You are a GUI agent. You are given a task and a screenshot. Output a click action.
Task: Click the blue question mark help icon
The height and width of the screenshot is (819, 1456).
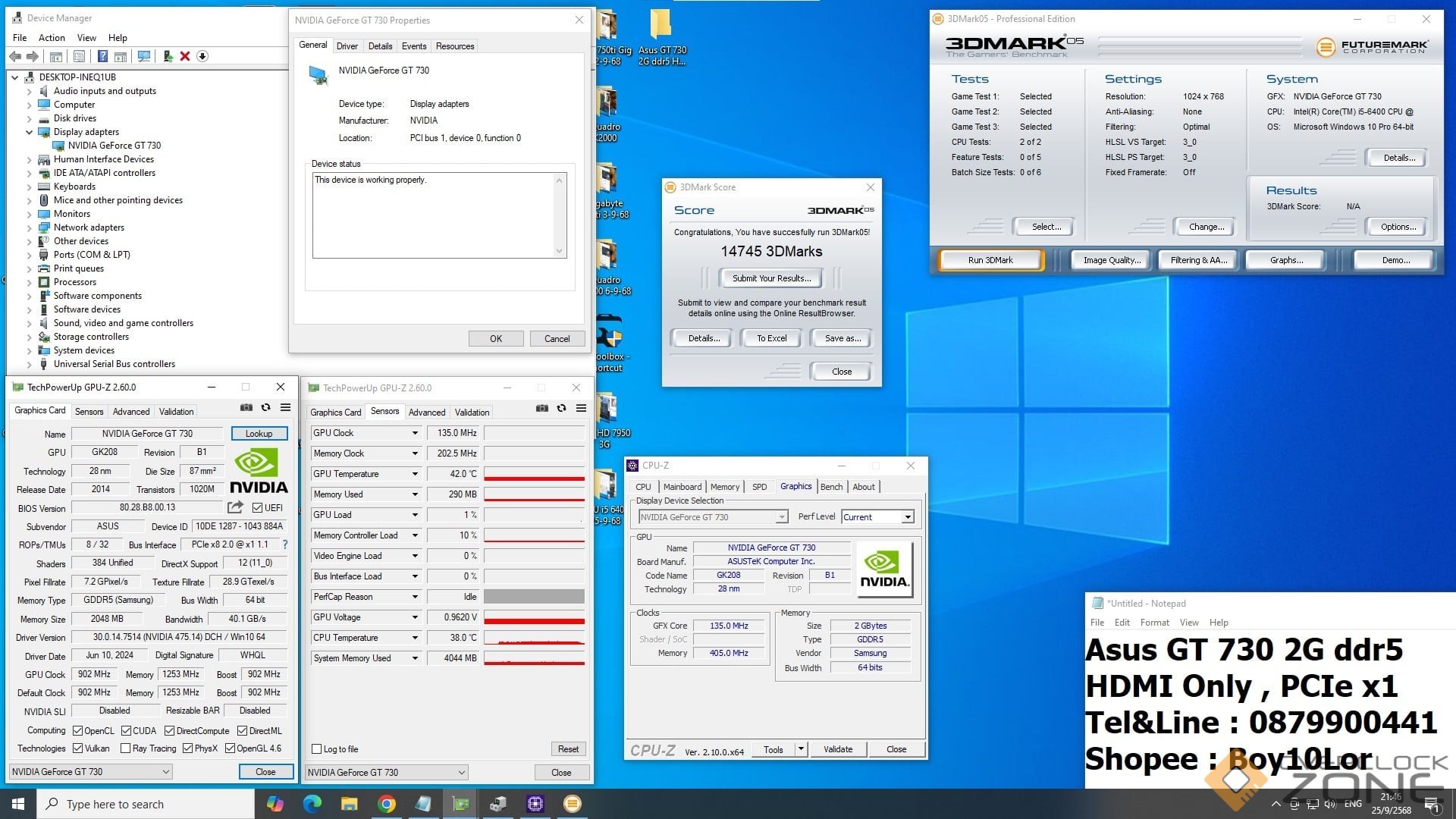click(x=102, y=56)
